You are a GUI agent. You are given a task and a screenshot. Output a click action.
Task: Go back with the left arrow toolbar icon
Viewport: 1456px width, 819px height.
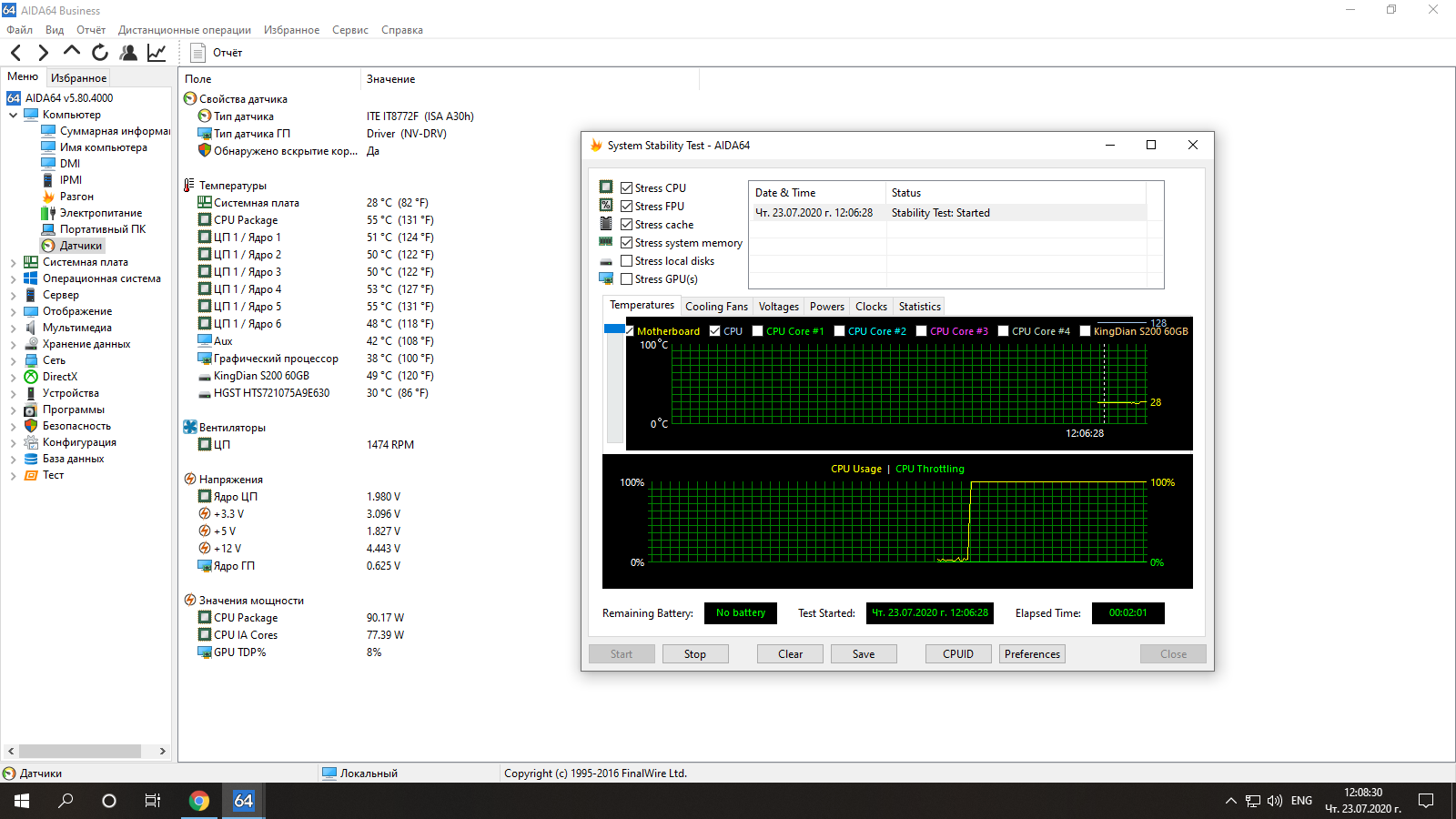[15, 53]
